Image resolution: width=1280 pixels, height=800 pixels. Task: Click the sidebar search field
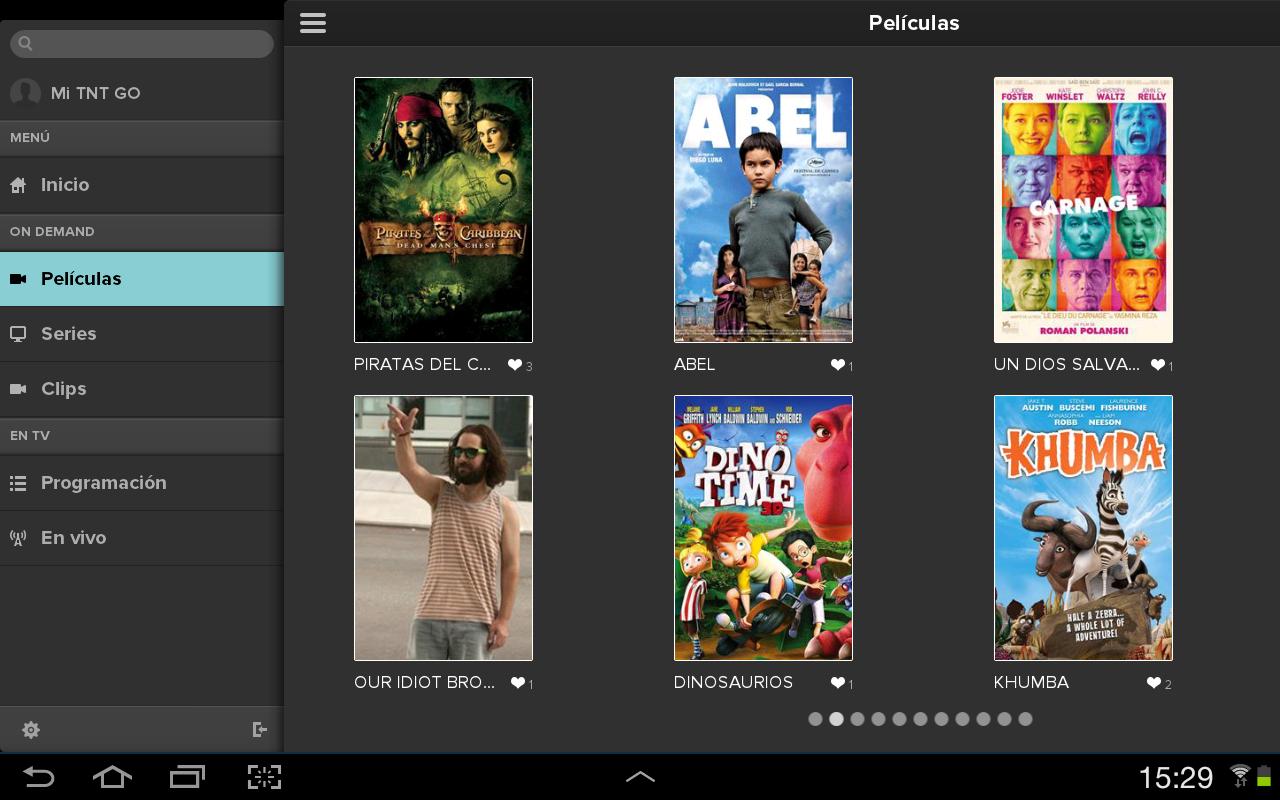point(142,44)
